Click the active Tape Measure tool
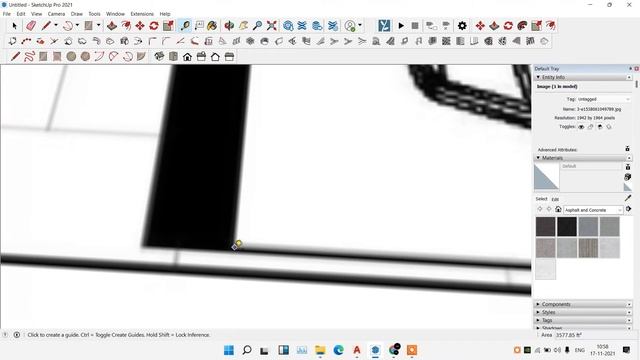 point(185,26)
